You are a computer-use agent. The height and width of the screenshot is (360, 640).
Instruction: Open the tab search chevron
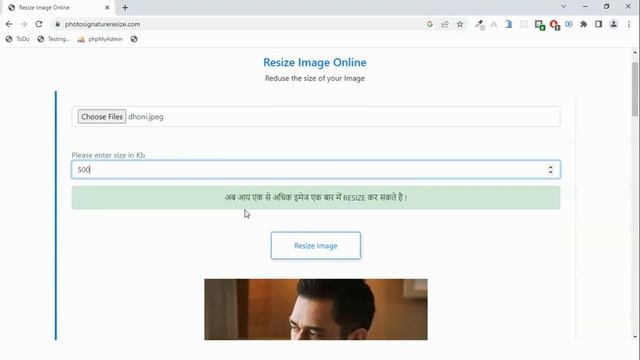tap(563, 7)
